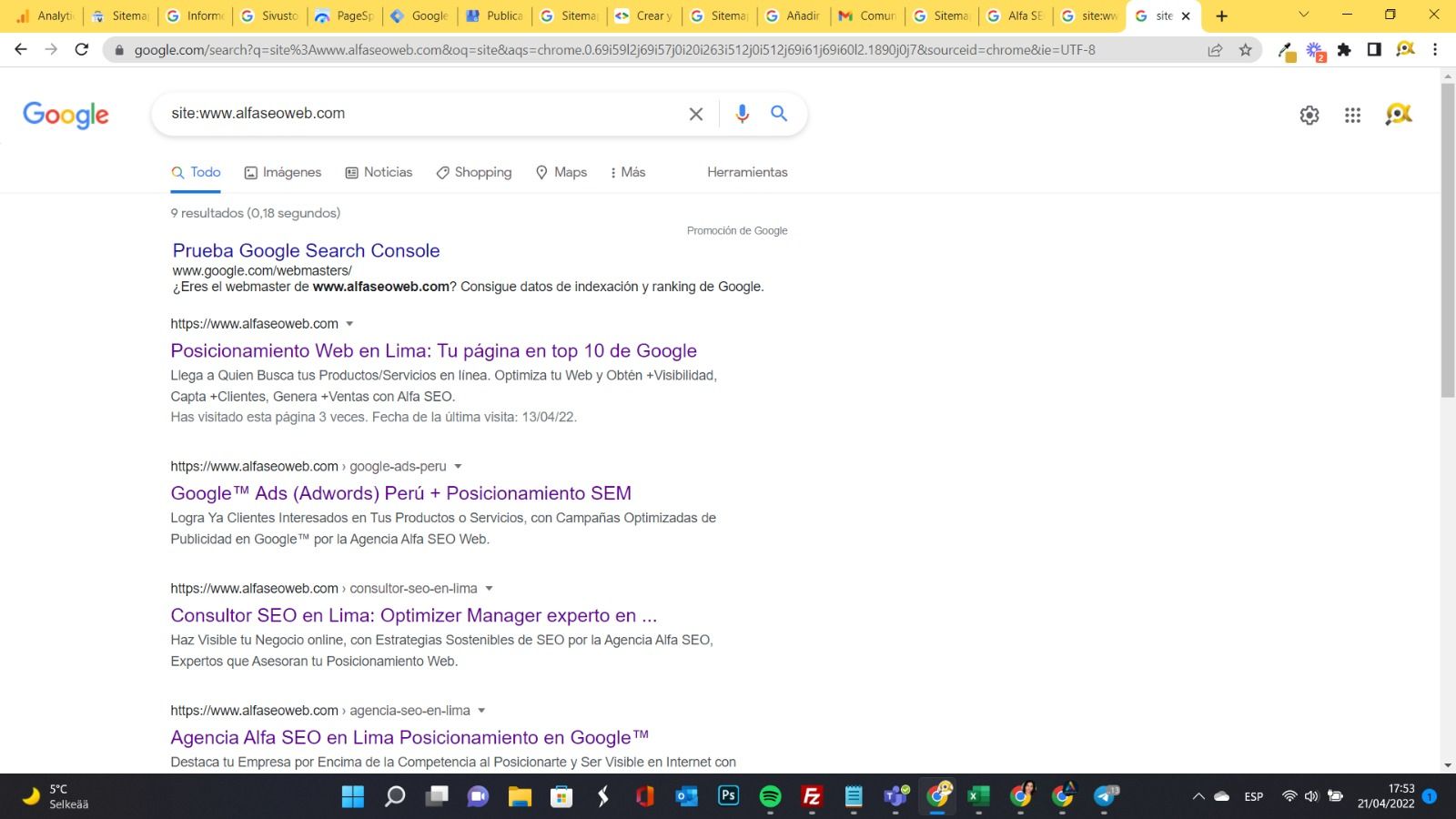1456x819 pixels.
Task: Expand options arrow for agencia-seo-en-lima result
Action: (481, 711)
